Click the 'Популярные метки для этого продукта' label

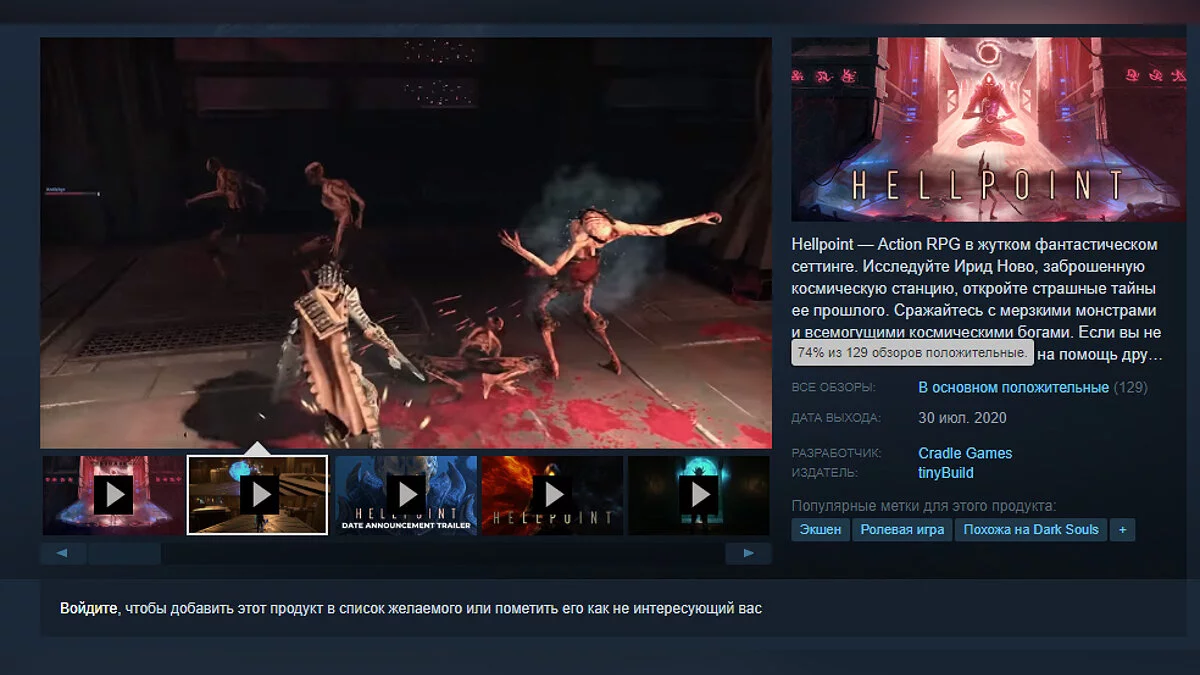coord(924,505)
